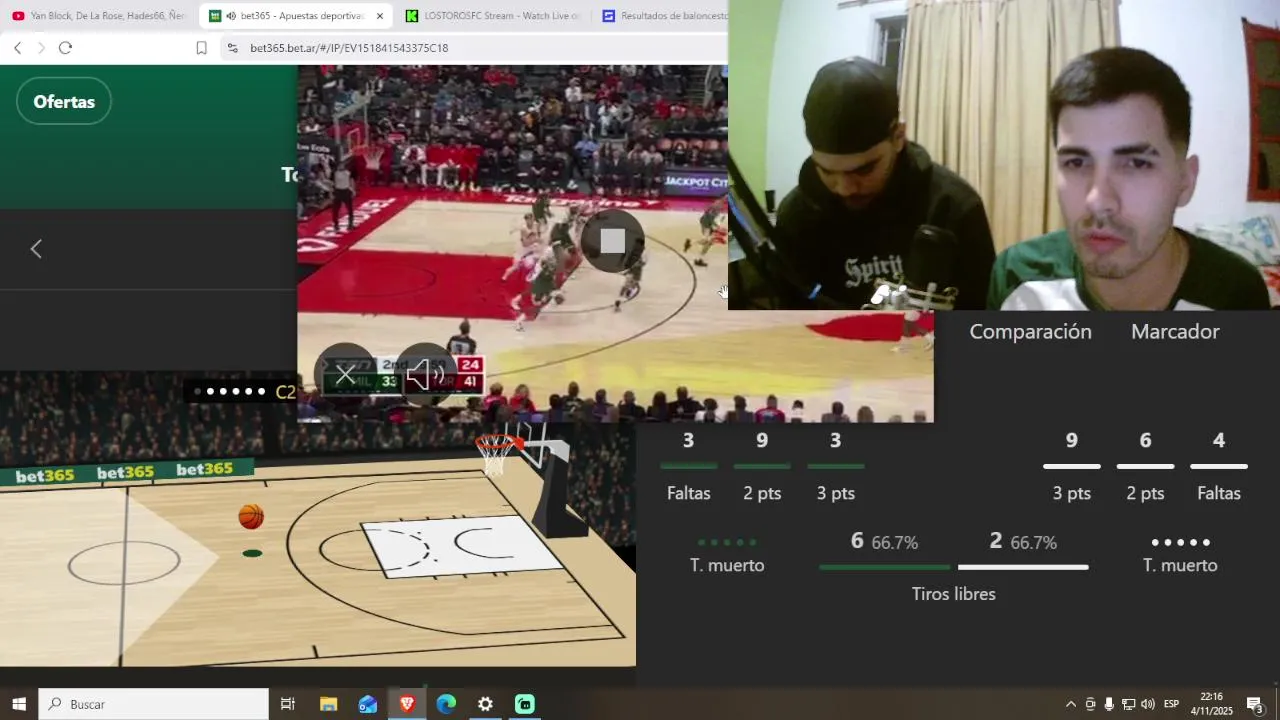Close the live video overlay
Screen dimensions: 1280x720
(x=346, y=375)
